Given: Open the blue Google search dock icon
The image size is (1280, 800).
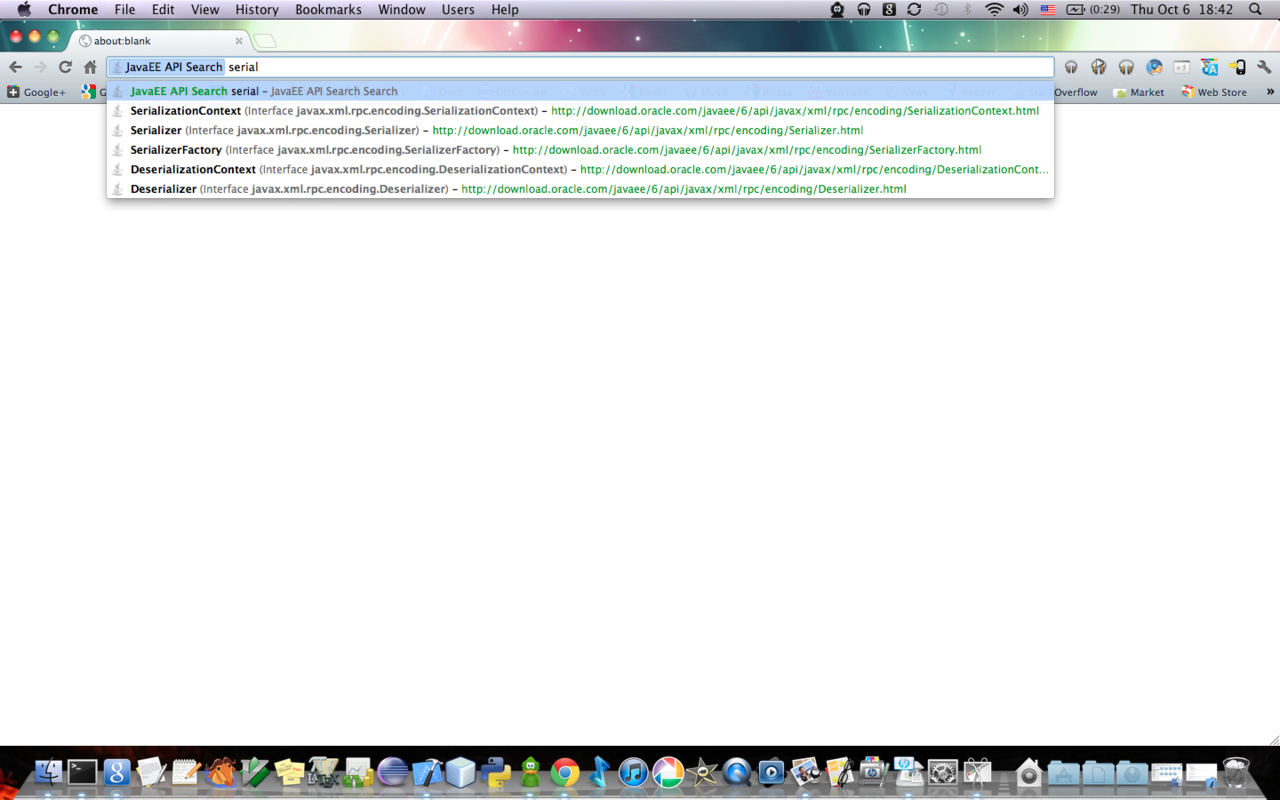Looking at the screenshot, I should (x=117, y=772).
